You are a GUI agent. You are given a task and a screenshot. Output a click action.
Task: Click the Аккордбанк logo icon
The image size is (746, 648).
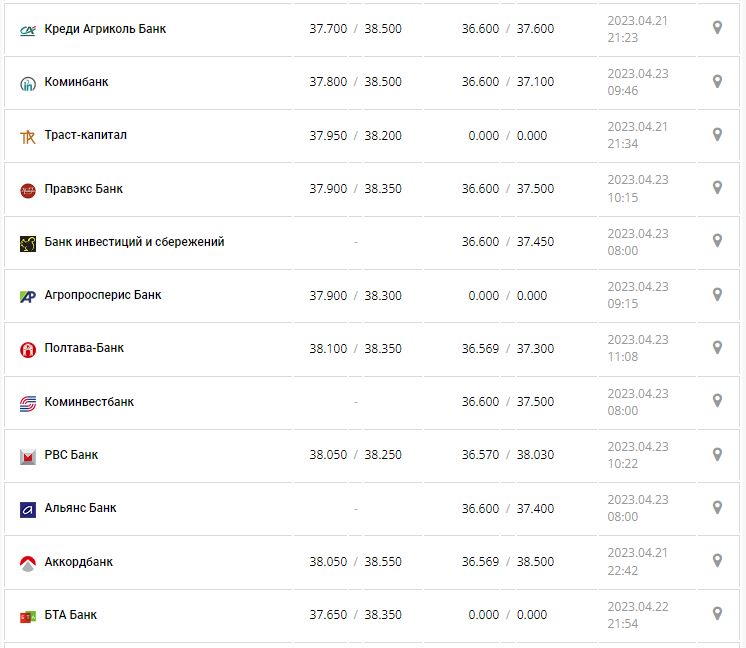point(28,563)
